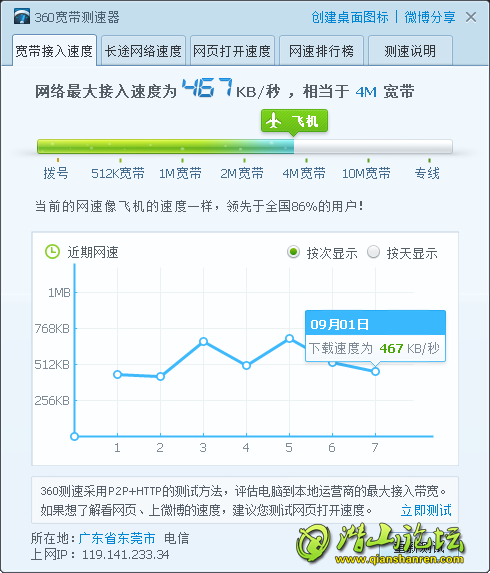Click the 近期网速 chart heading
This screenshot has height=573, width=490.
(93, 252)
